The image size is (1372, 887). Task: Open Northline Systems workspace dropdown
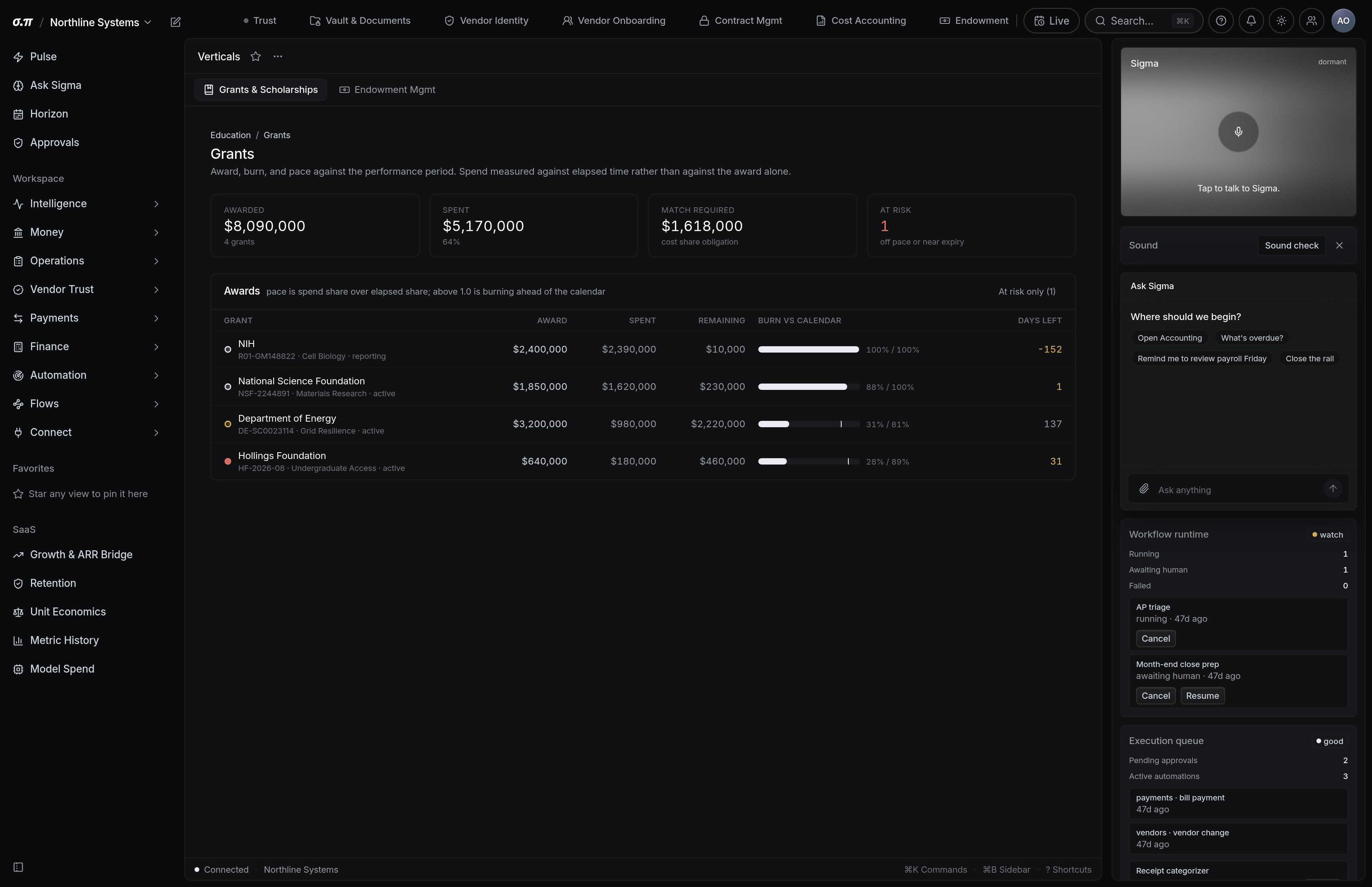[x=101, y=23]
